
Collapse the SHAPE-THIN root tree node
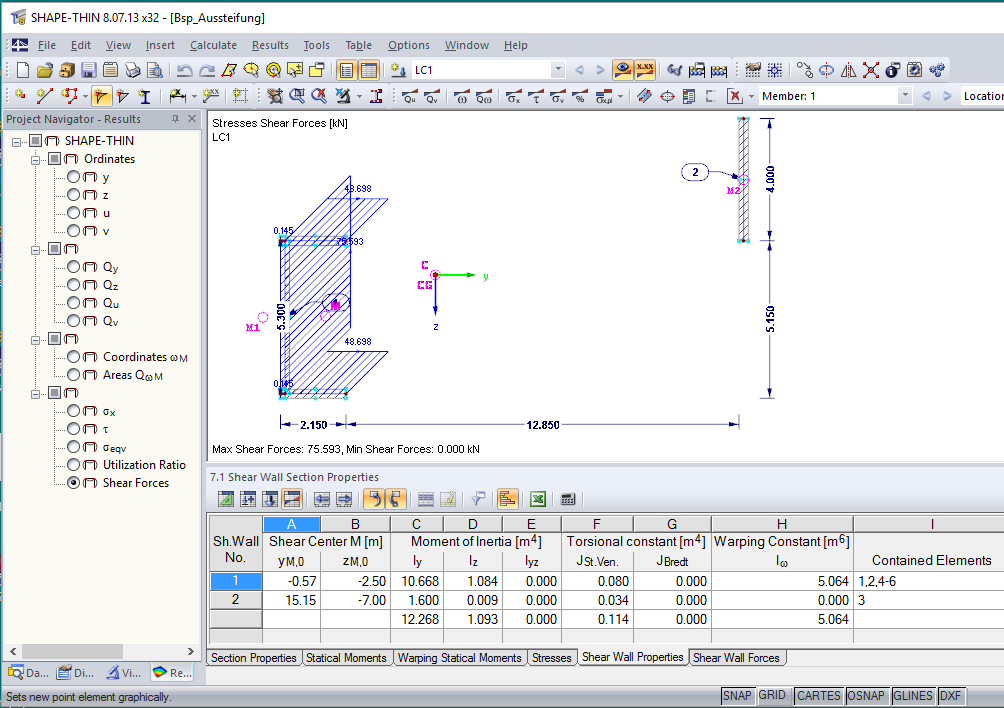tap(17, 141)
